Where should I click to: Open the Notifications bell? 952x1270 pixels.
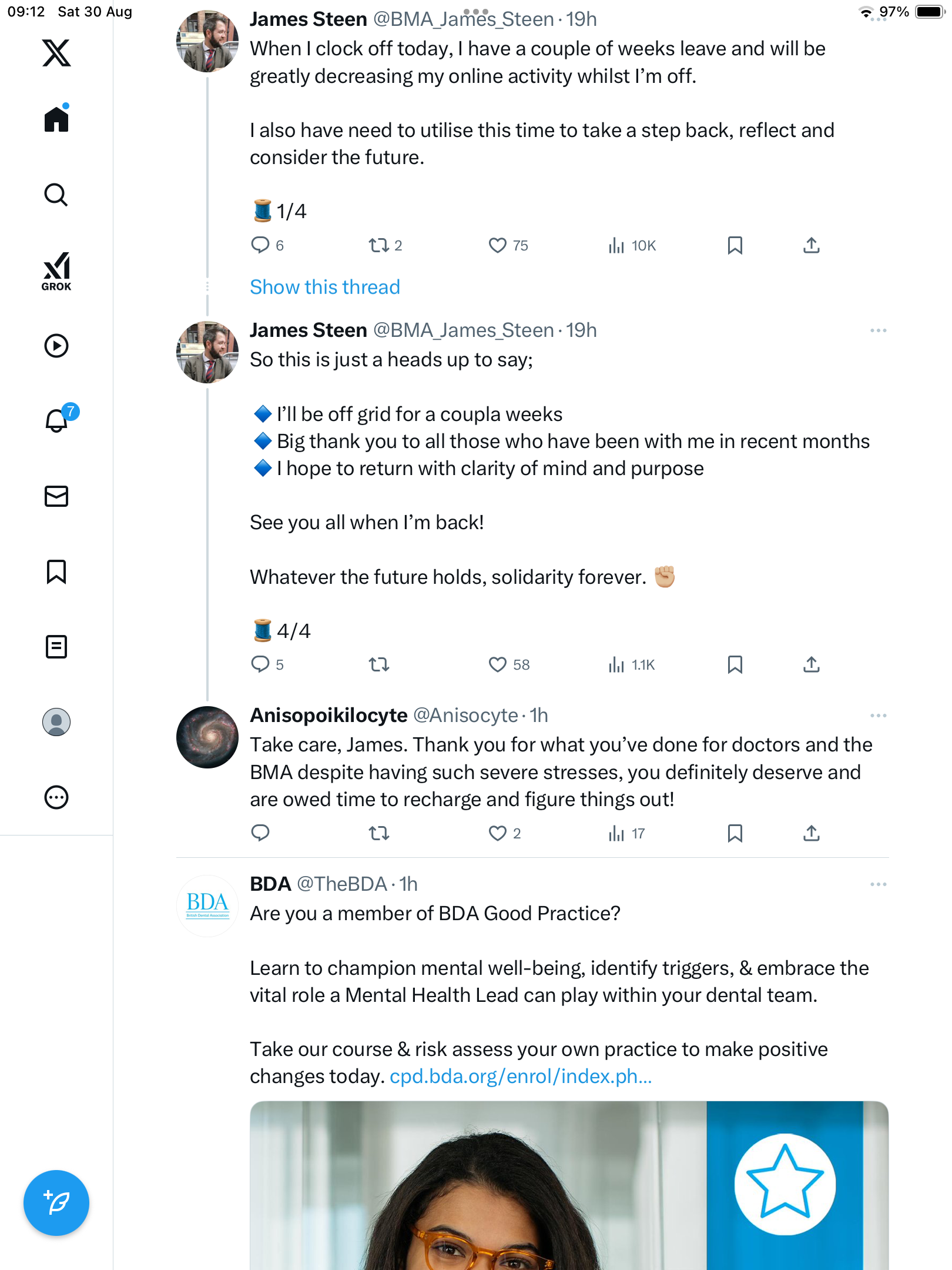(56, 420)
